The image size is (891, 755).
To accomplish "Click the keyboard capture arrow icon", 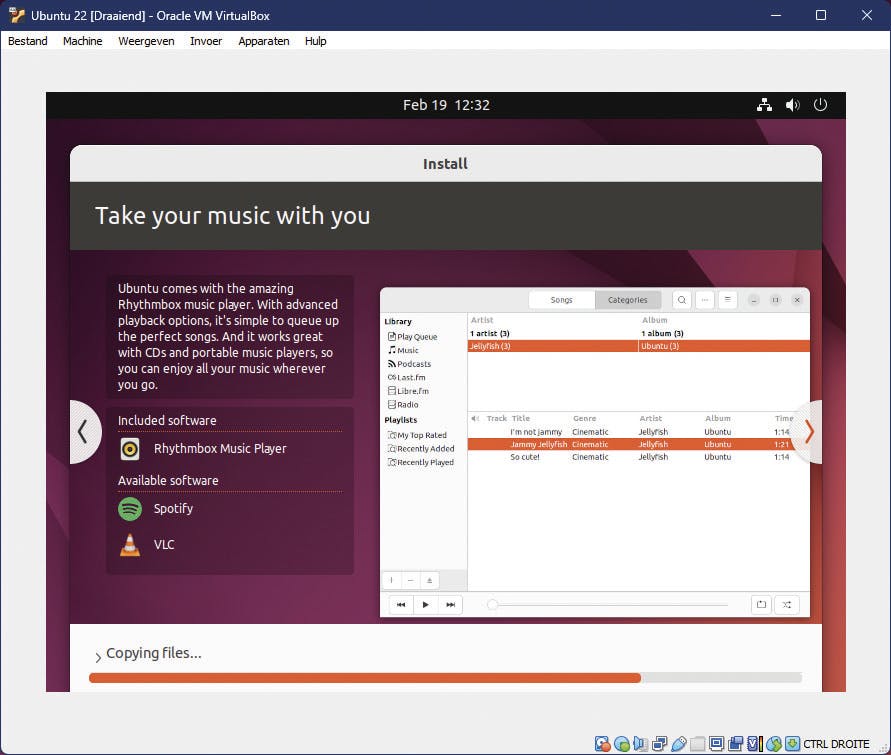I will click(793, 744).
